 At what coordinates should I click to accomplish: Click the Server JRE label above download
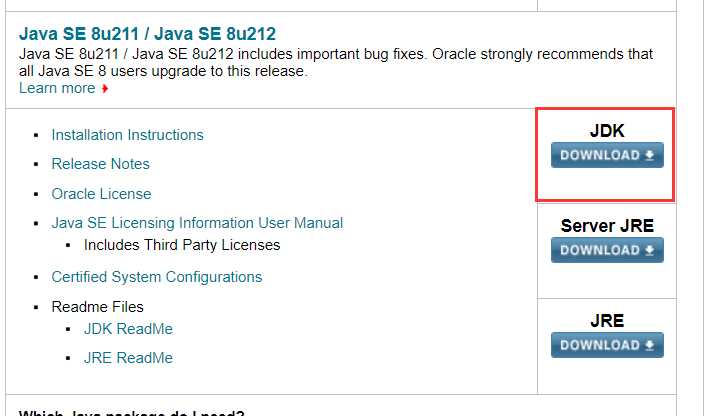click(x=607, y=226)
